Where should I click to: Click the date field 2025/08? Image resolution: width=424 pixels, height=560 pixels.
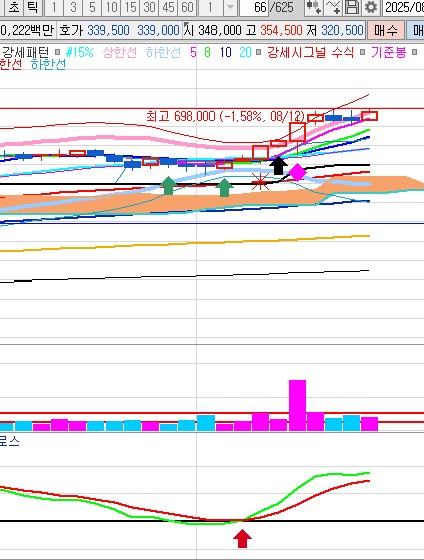[x=403, y=7]
